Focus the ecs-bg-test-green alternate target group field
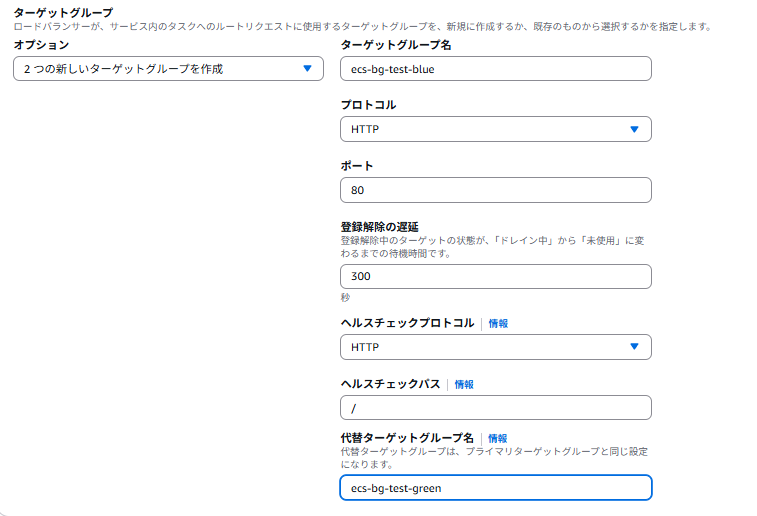Image resolution: width=757 pixels, height=516 pixels. (x=496, y=487)
